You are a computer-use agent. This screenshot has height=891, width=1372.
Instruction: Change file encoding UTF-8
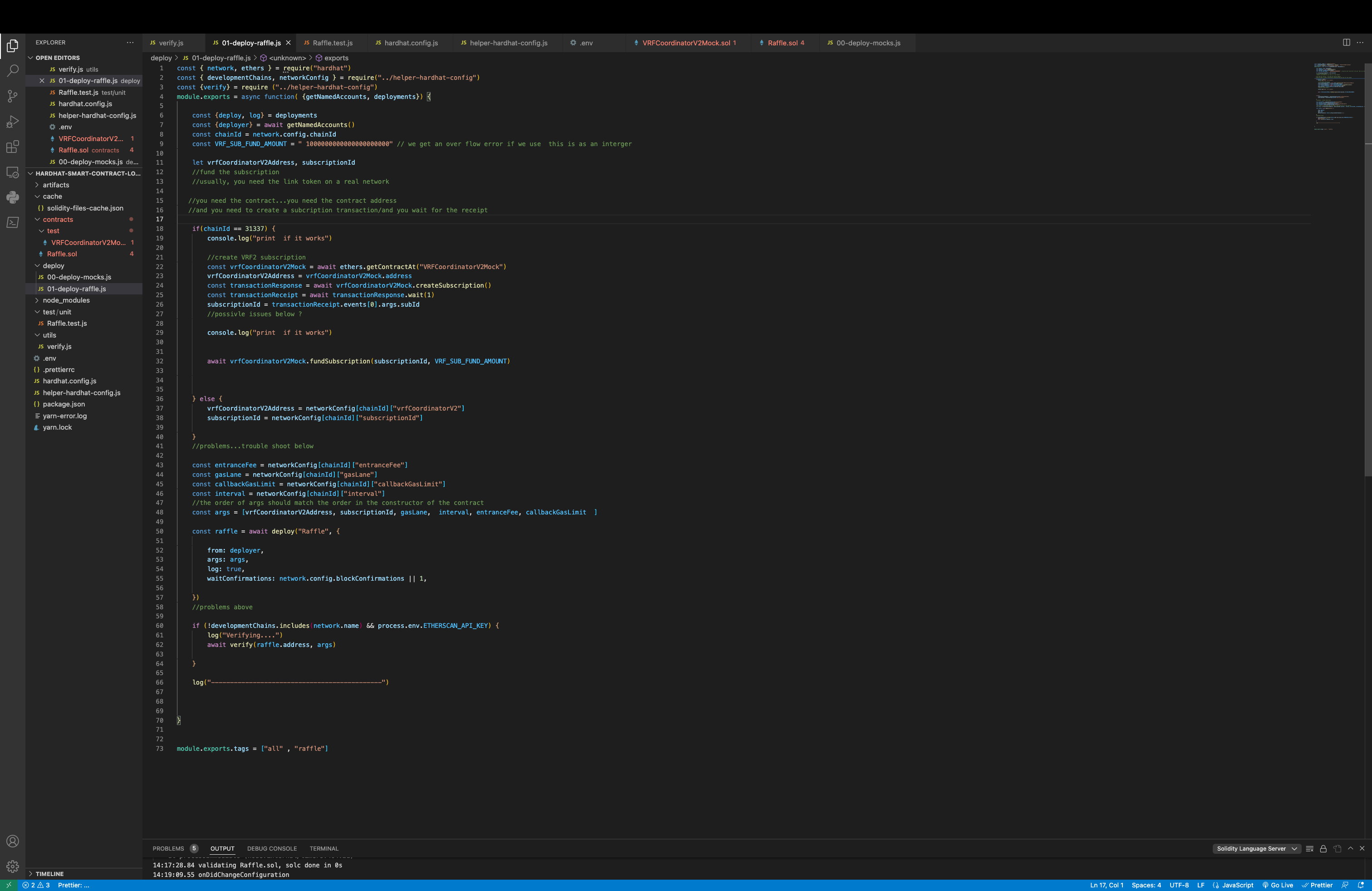point(1179,885)
